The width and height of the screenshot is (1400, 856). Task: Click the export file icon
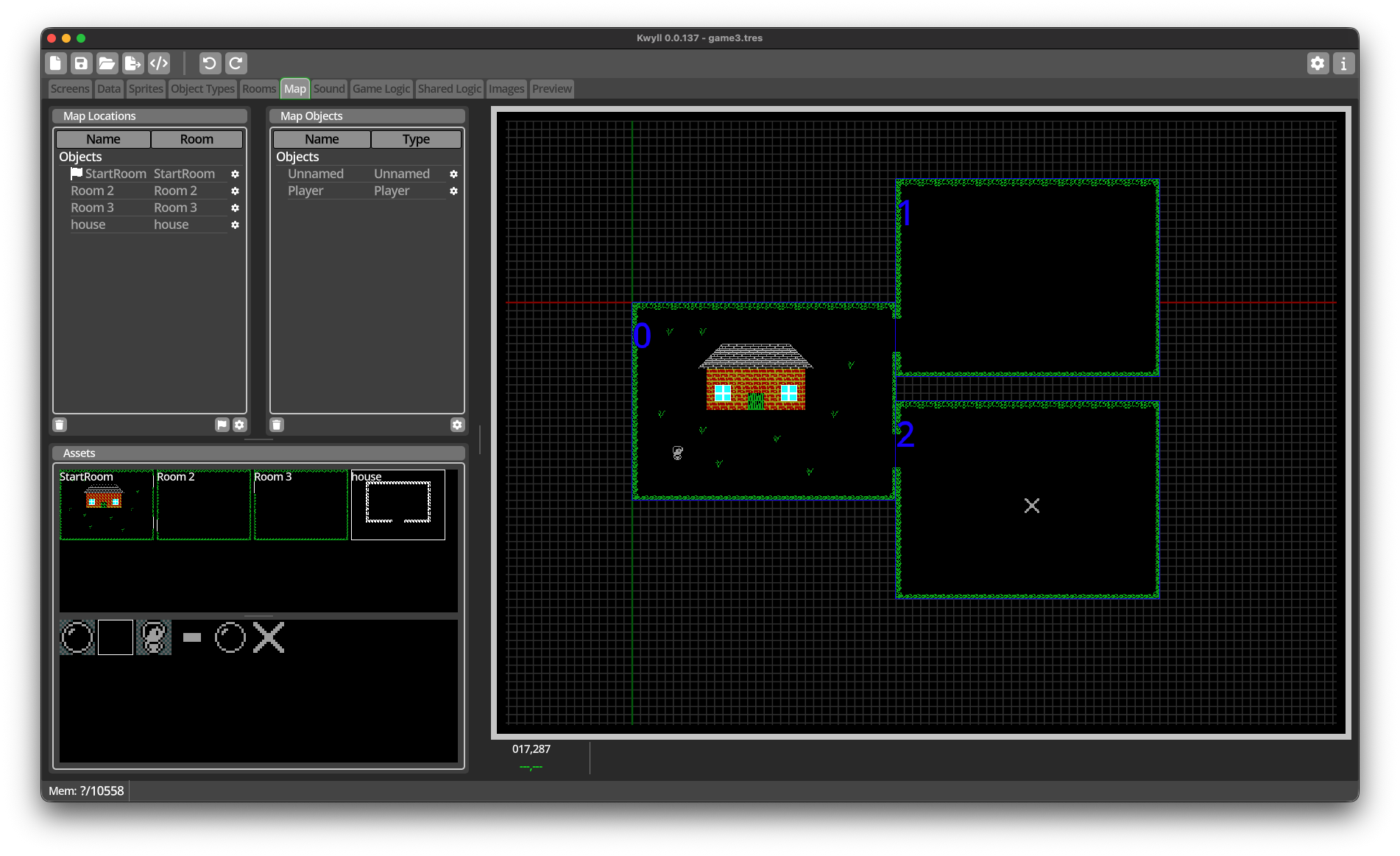132,63
